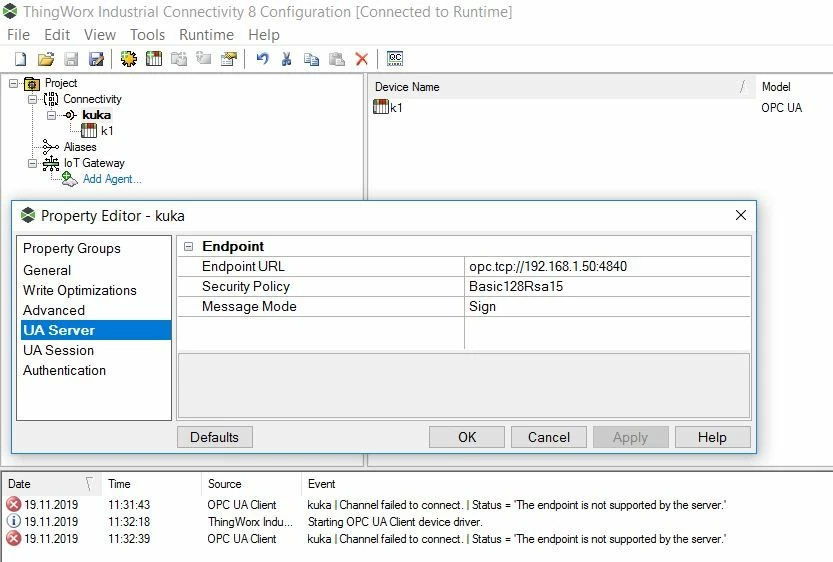Click the error icon on 11:31:43 event
The image size is (833, 562).
click(13, 504)
